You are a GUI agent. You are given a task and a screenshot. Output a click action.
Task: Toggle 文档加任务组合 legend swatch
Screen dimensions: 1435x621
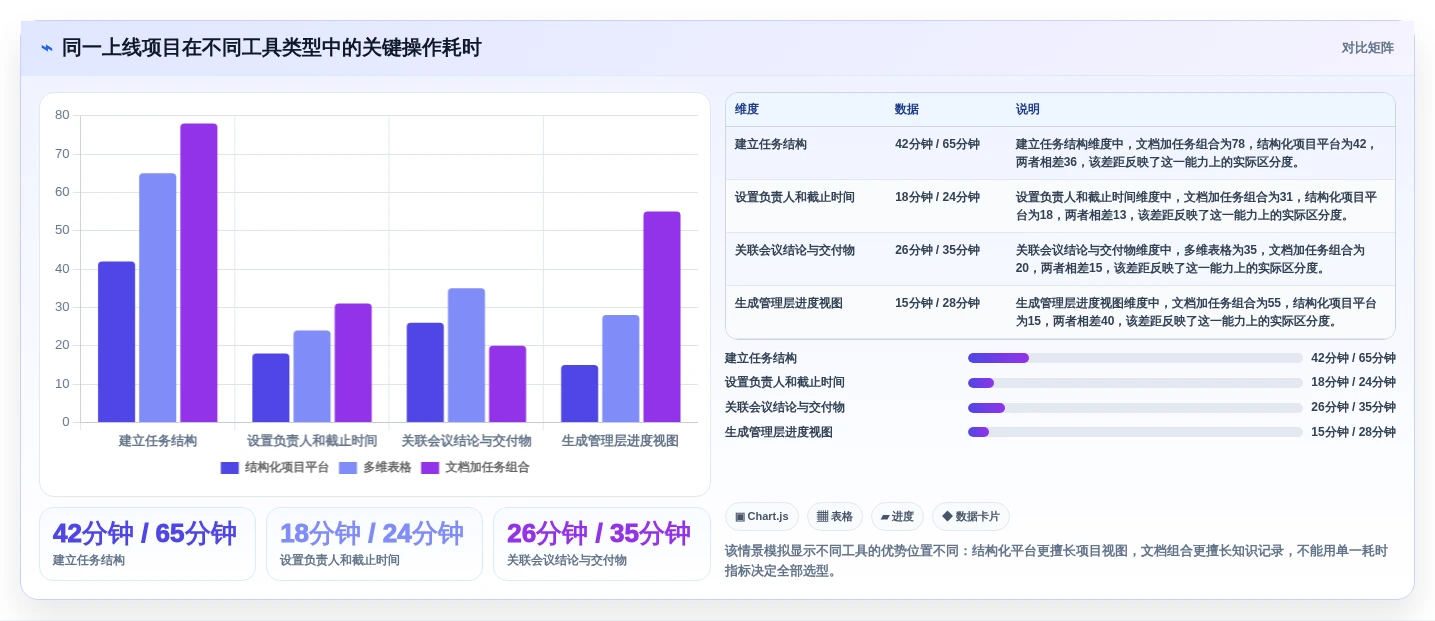click(430, 467)
